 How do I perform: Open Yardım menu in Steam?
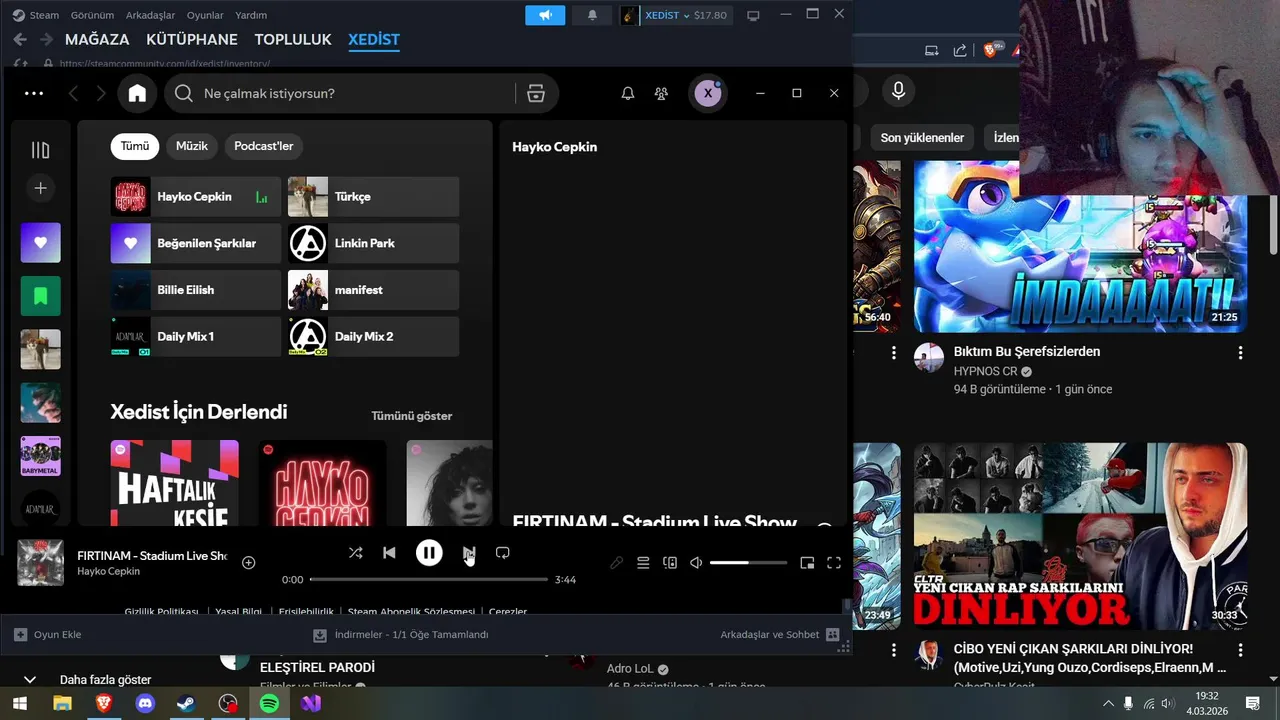point(250,15)
